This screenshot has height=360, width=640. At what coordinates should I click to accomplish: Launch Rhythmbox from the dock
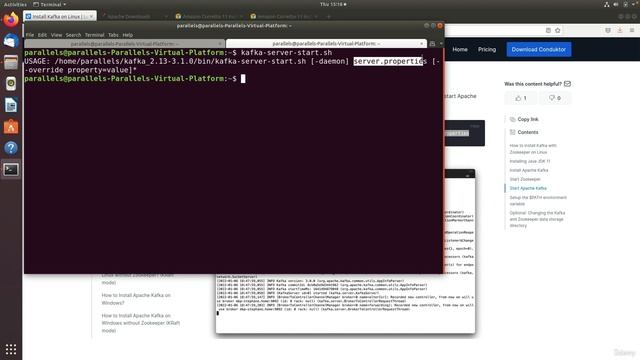[11, 84]
